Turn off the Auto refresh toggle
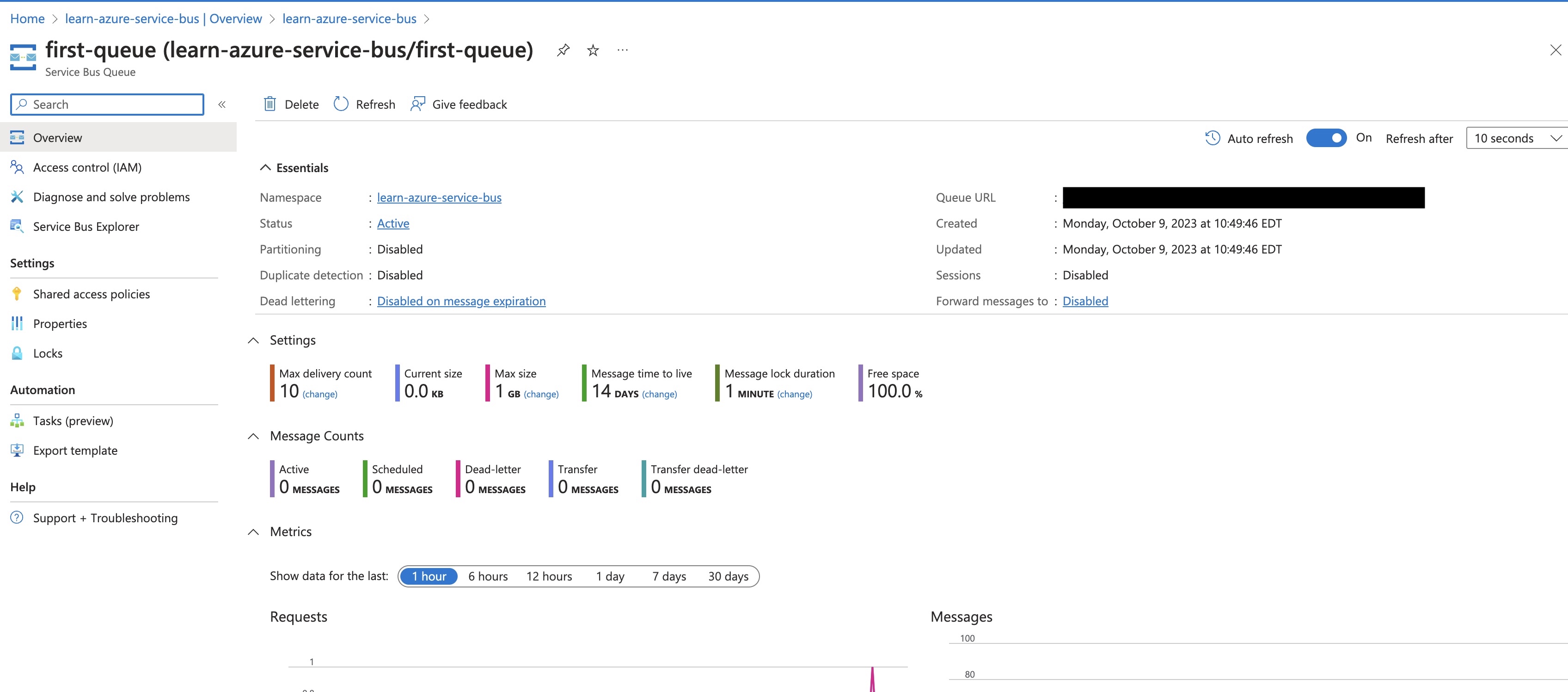The width and height of the screenshot is (1568, 692). coord(1326,138)
